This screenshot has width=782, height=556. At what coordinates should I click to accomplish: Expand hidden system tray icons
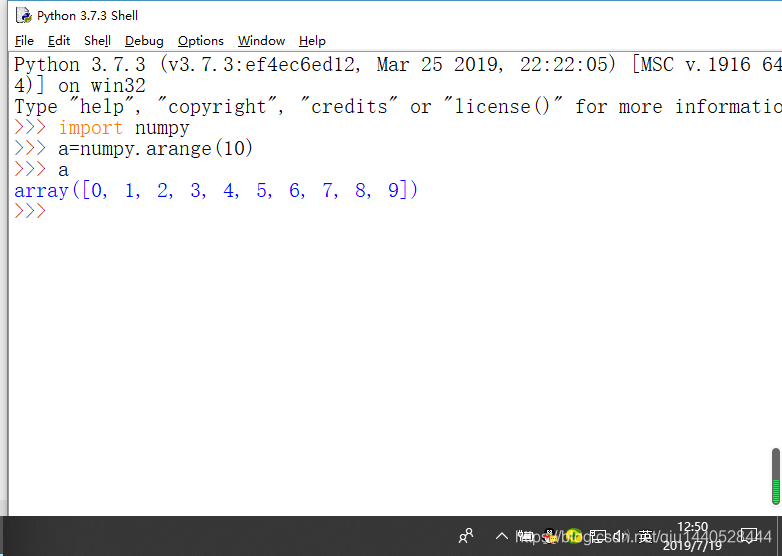point(502,536)
